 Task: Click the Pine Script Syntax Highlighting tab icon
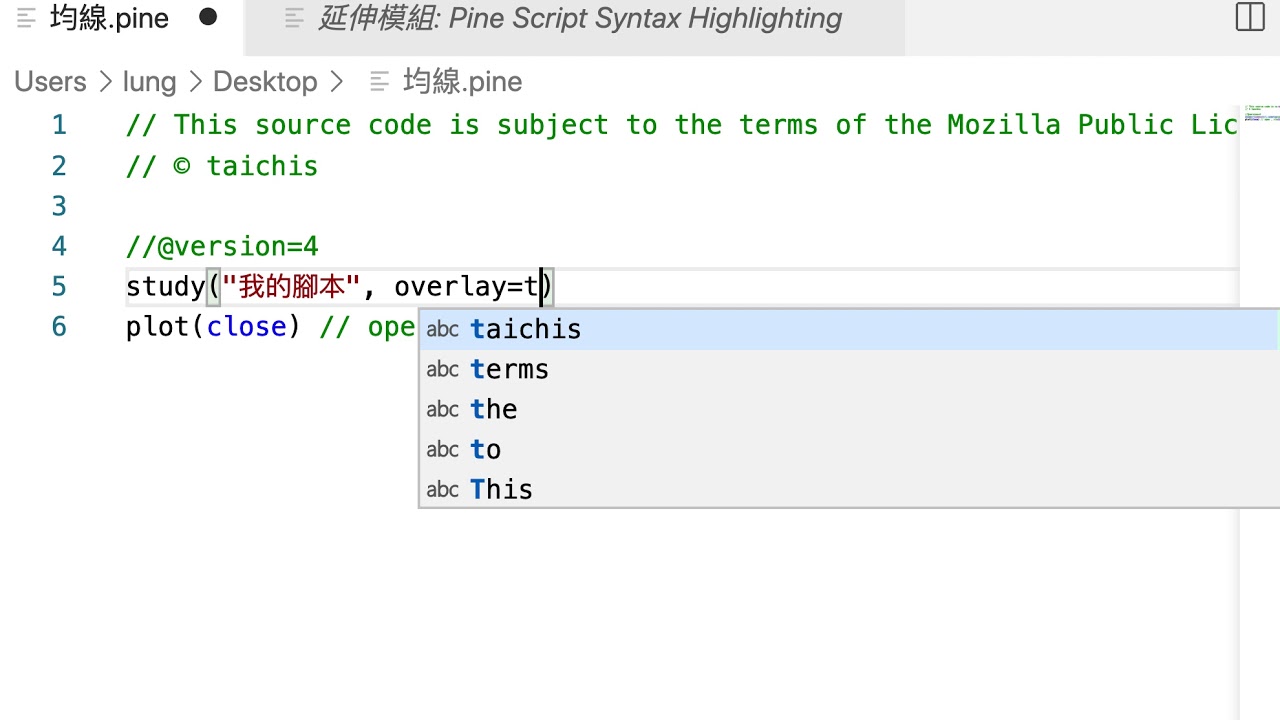point(294,18)
